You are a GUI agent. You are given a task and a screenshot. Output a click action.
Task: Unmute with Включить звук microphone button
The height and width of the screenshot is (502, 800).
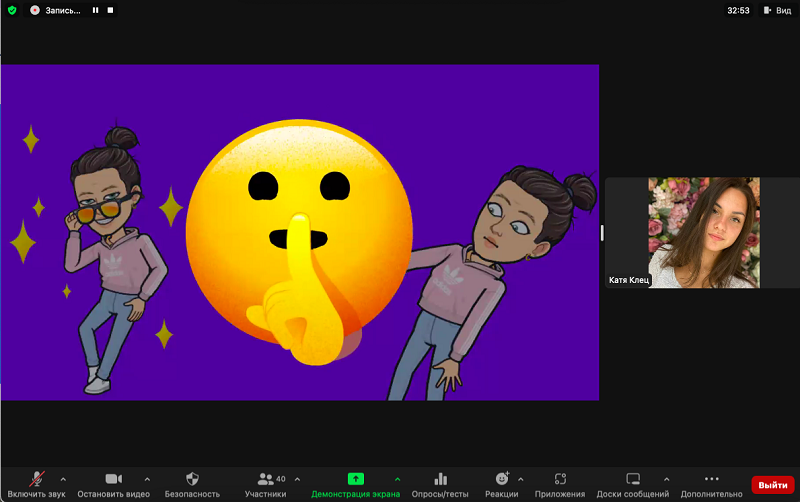coord(36,485)
